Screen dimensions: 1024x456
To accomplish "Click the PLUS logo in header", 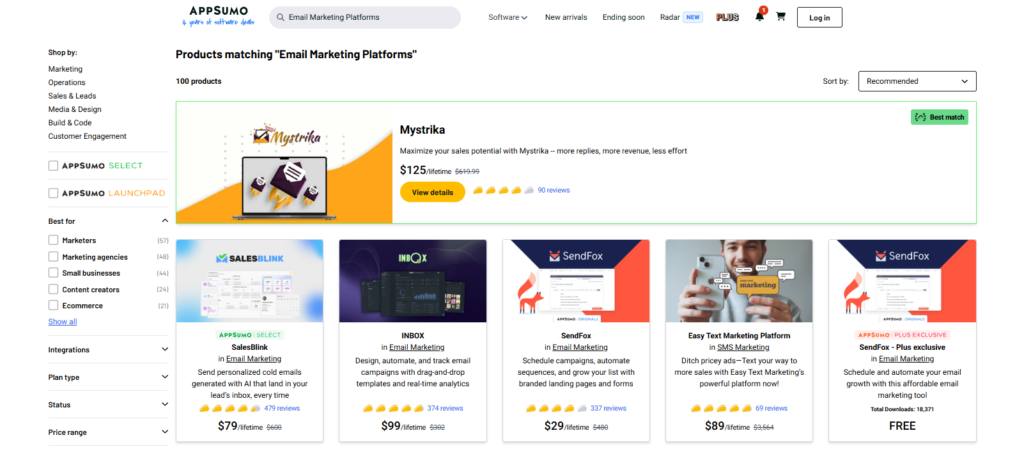I will tap(728, 18).
